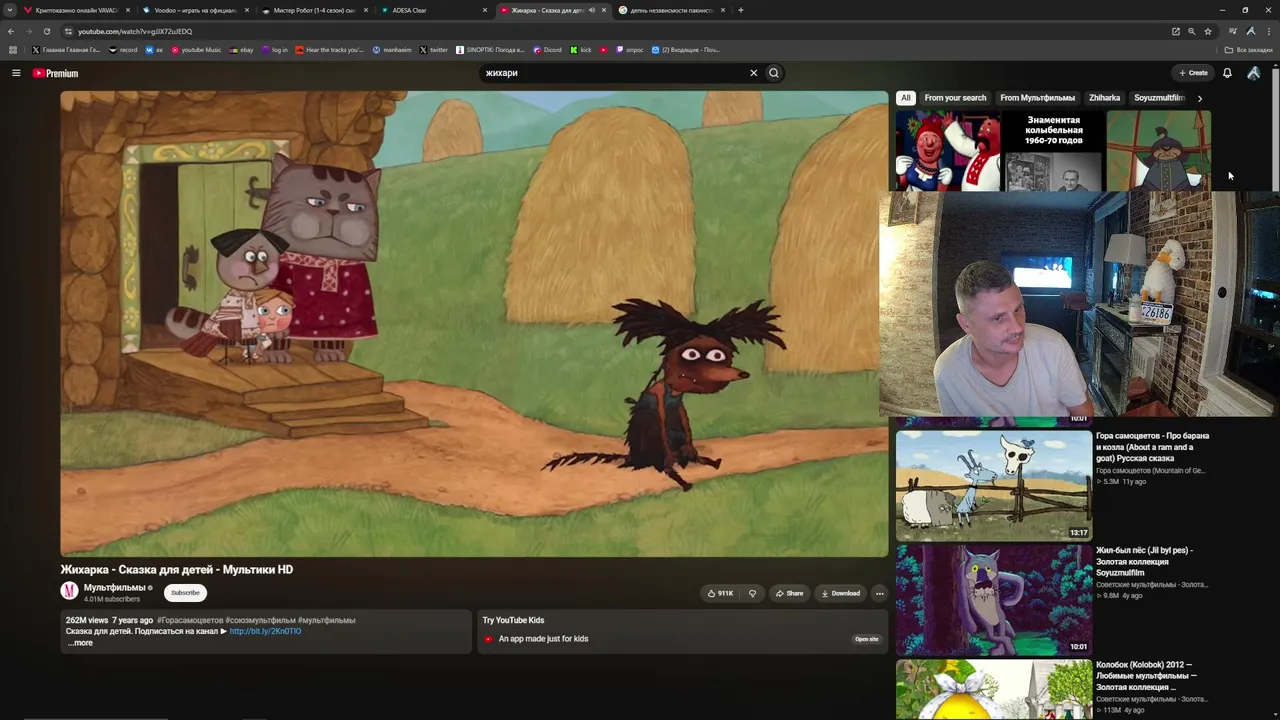
Task: Open the record bookmark
Action: point(123,50)
